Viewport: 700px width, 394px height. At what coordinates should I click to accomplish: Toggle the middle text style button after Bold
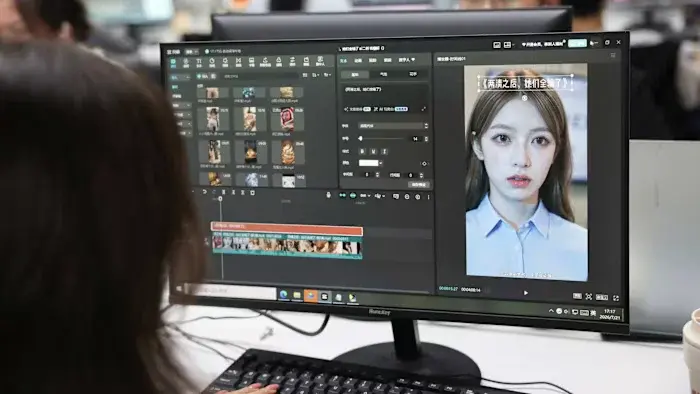tap(373, 151)
